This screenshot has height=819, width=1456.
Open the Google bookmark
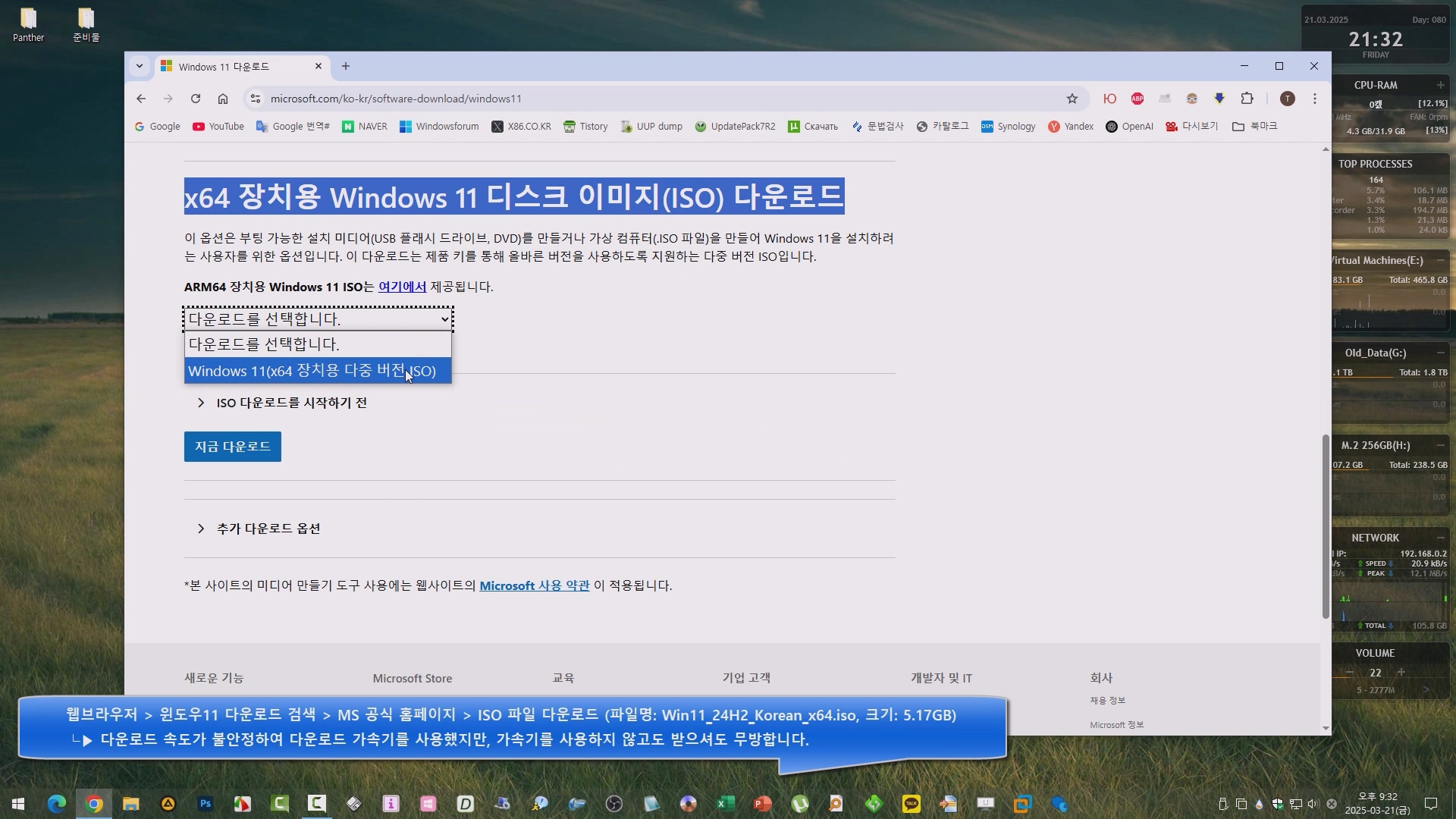[157, 127]
